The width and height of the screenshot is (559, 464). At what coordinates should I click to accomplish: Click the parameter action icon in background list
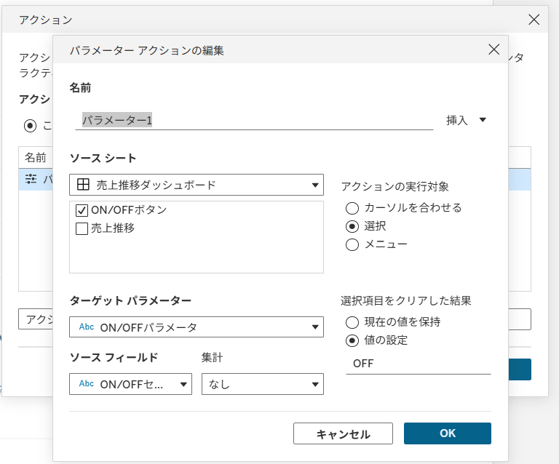31,178
